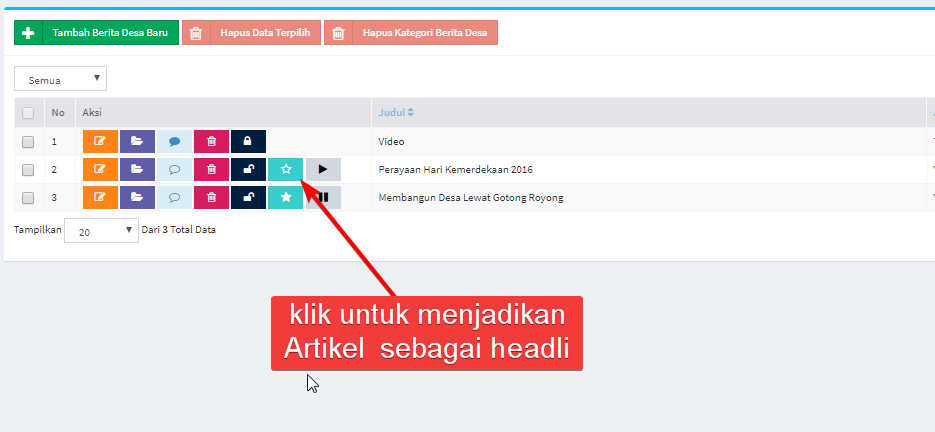Click the No column header
The height and width of the screenshot is (432, 935).
pos(58,113)
